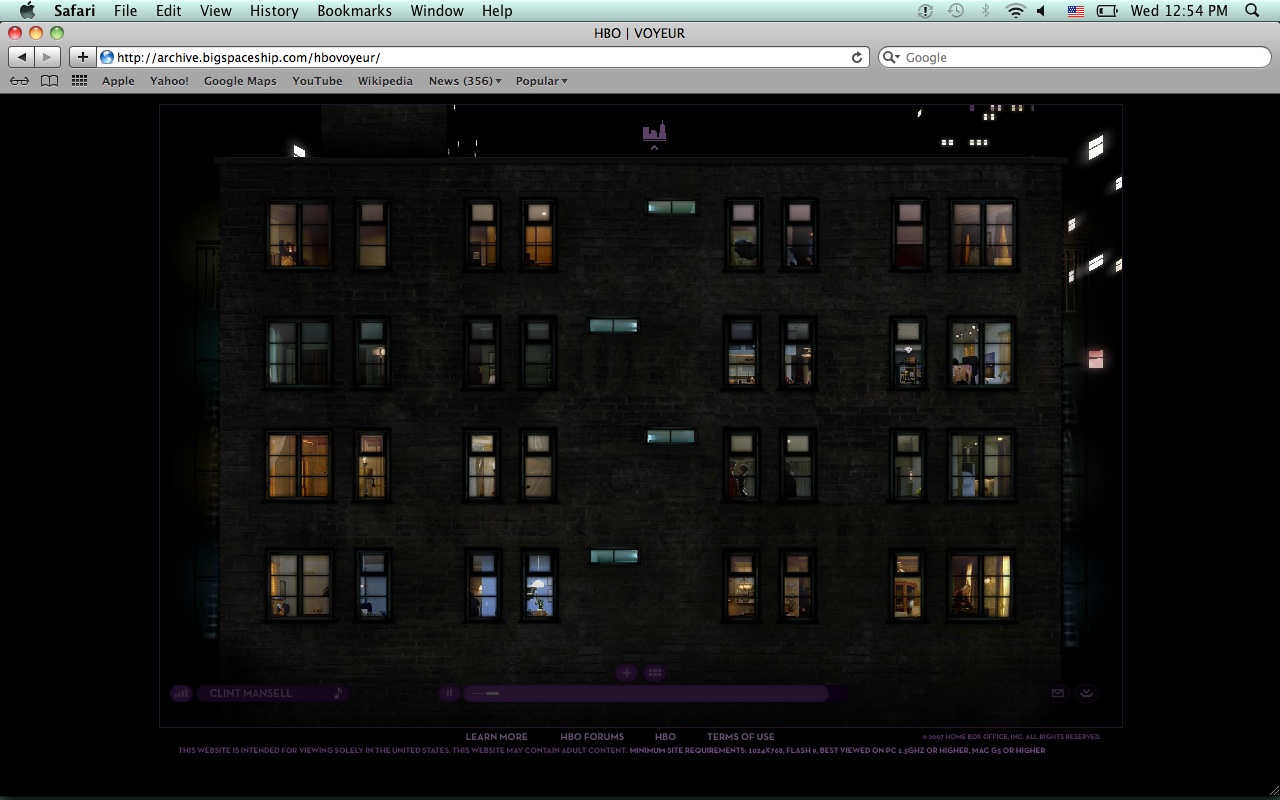The height and width of the screenshot is (800, 1280).
Task: Pause playback with the pause button
Action: click(449, 693)
